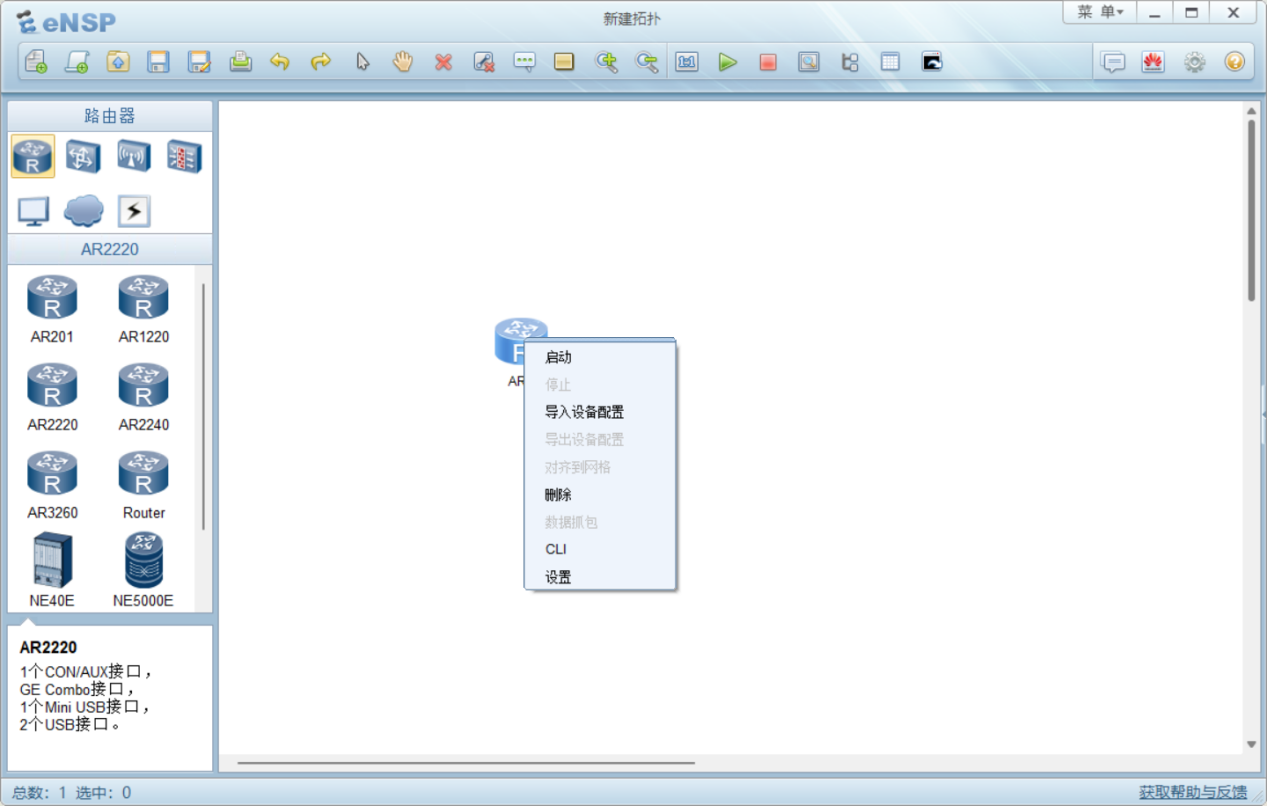This screenshot has height=806, width=1267.
Task: Reset zoom to 1:1 size
Action: 686,62
